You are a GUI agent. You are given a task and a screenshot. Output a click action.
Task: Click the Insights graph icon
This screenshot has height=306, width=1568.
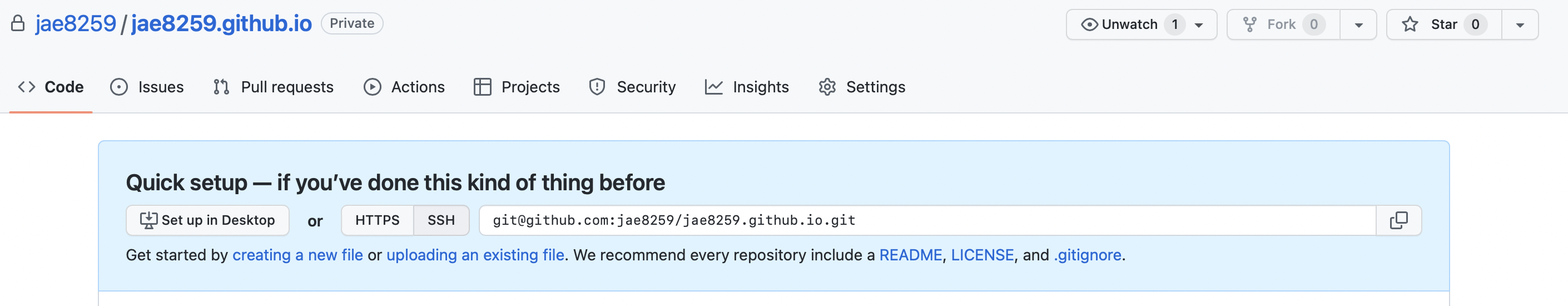[713, 87]
